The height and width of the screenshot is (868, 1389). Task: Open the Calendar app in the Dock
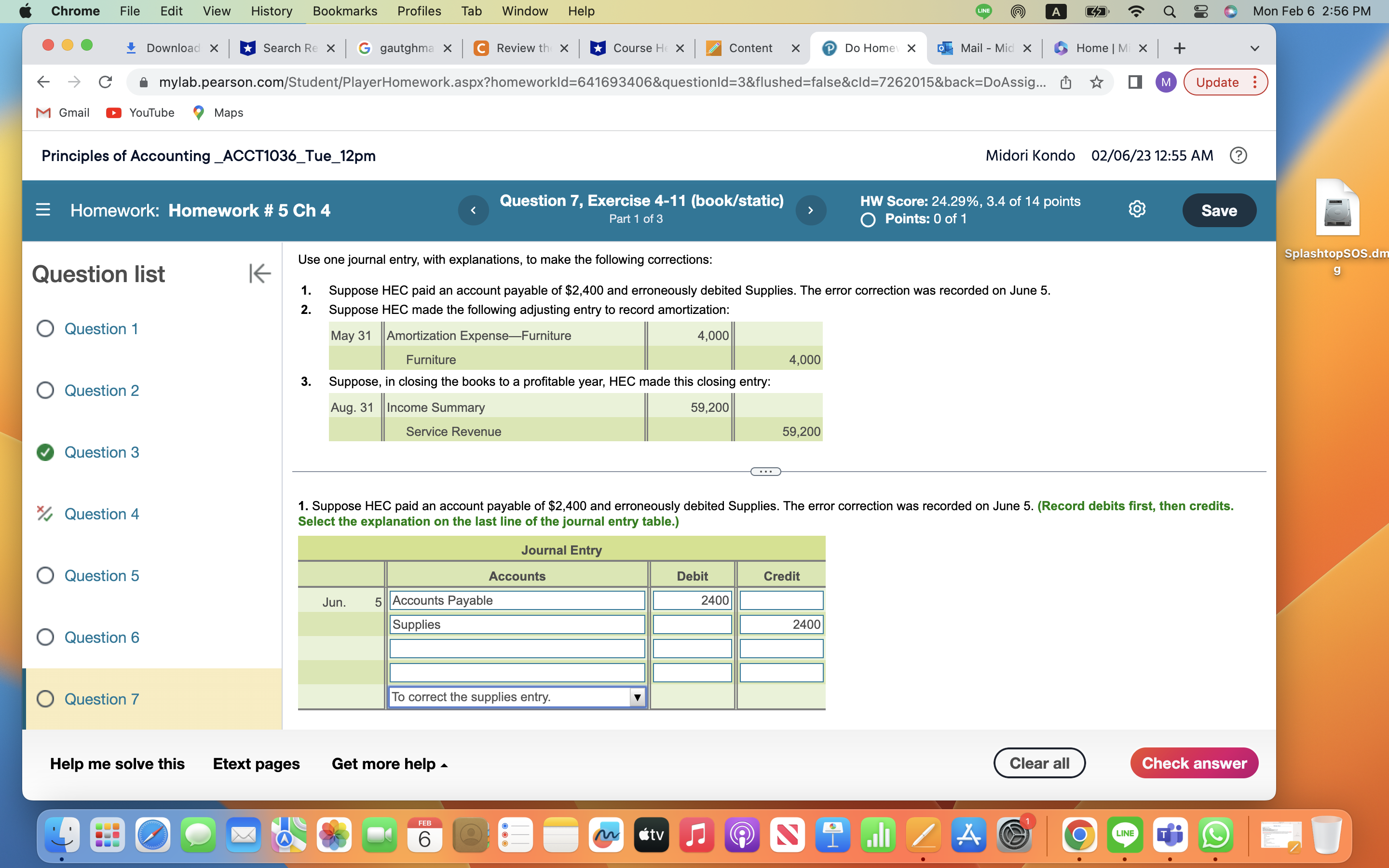pyautogui.click(x=424, y=835)
